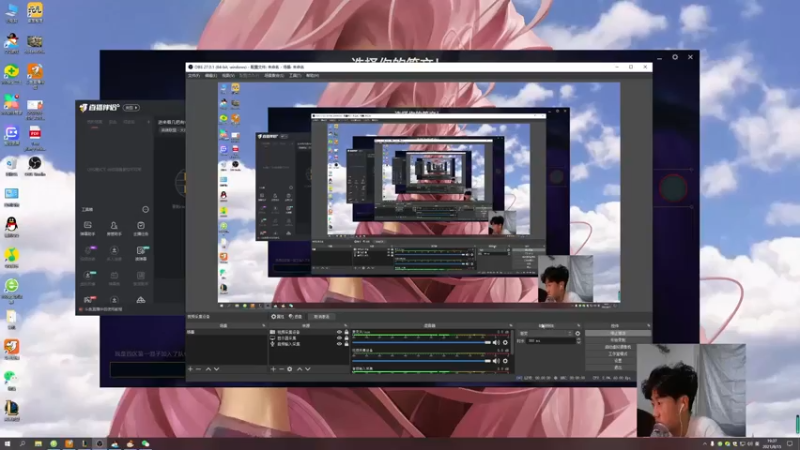Move the selected source up

click(299, 369)
